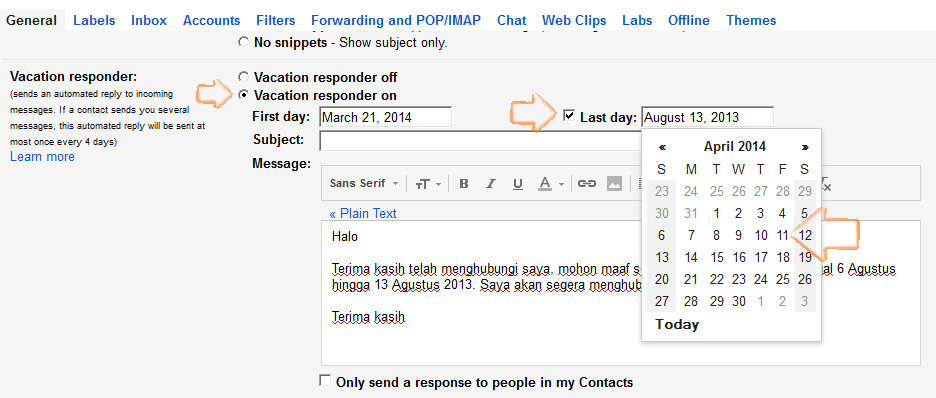Pick April 9 in the calendar
This screenshot has height=398, width=936.
[x=738, y=236]
